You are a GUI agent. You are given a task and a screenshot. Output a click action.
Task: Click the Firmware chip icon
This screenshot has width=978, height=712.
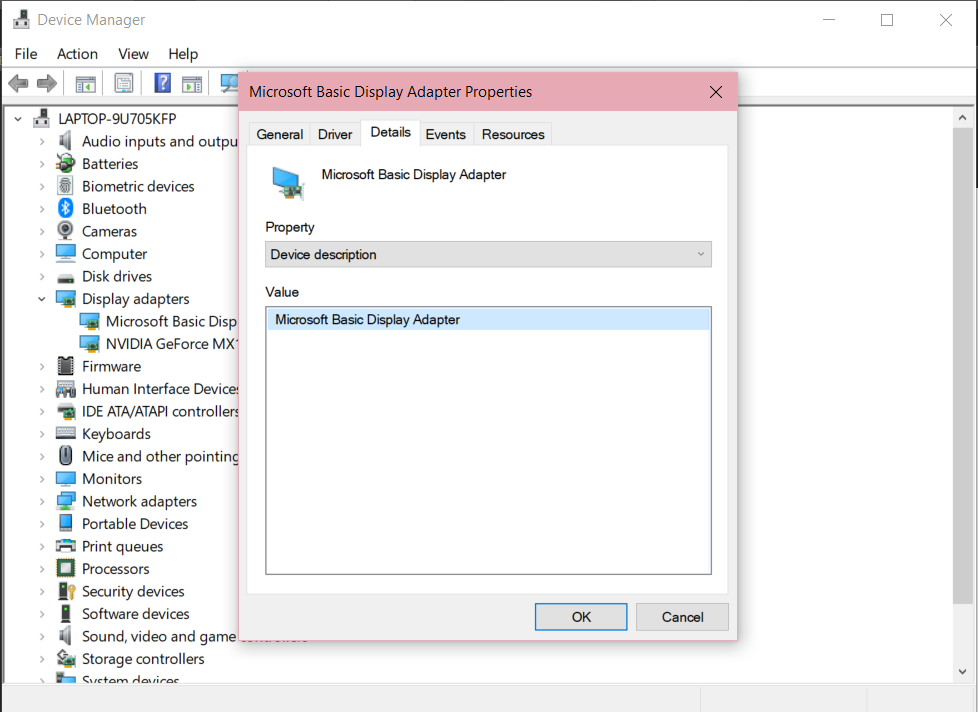pyautogui.click(x=65, y=367)
